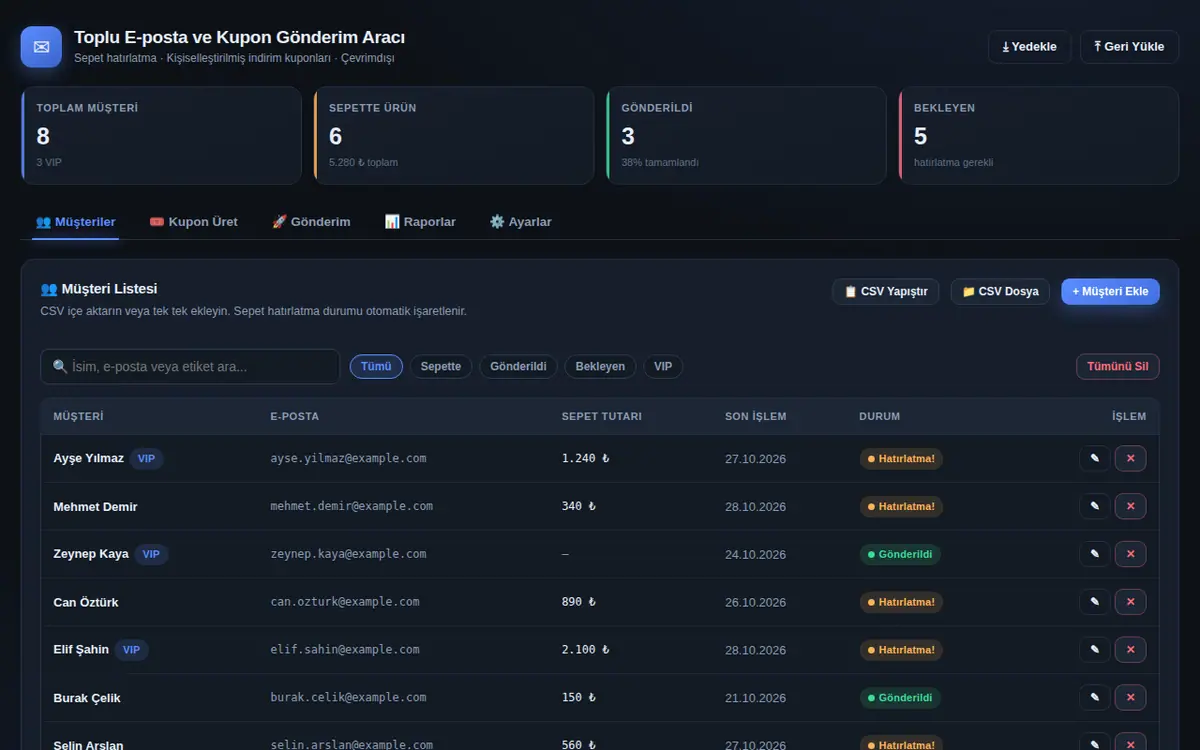Remove Elif Şahin using the X icon

pyautogui.click(x=1130, y=650)
